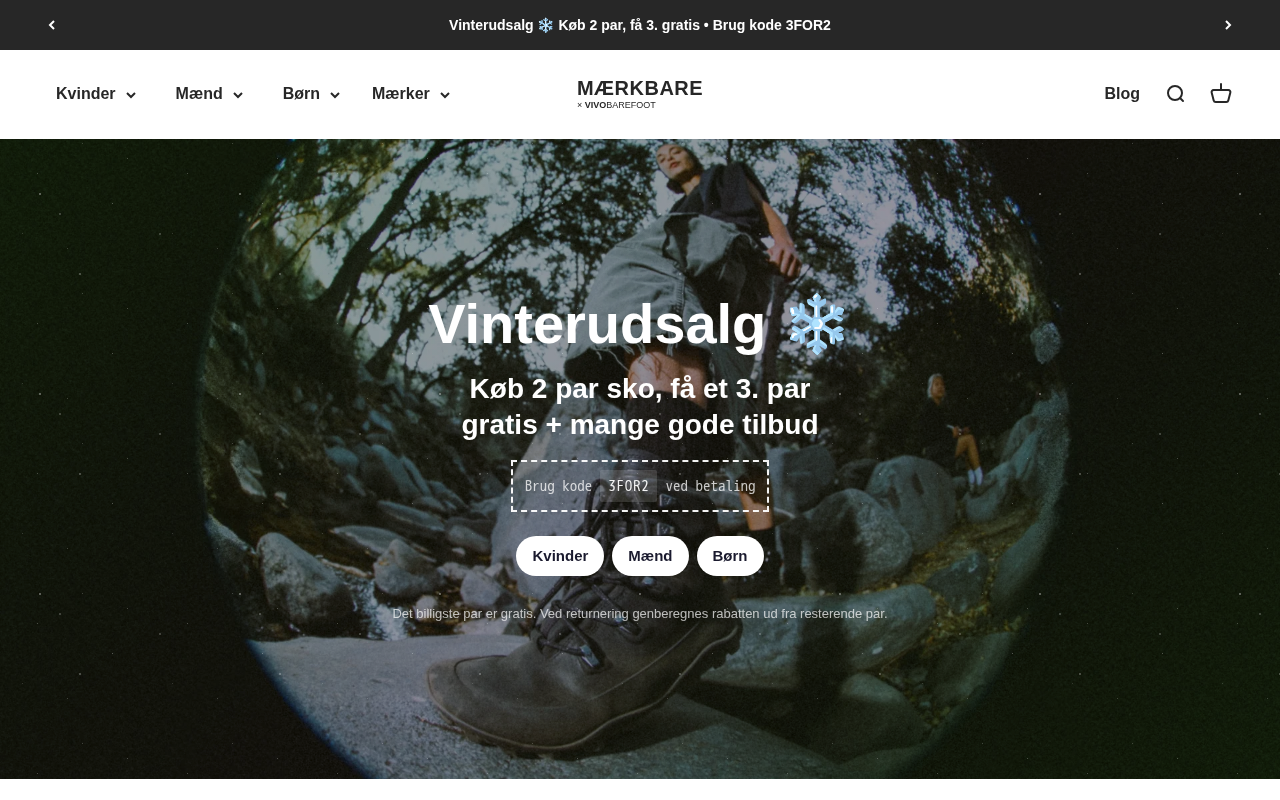Viewport: 1280px width, 800px height.
Task: Click the snowflake emoji in the hero title
Action: (x=816, y=324)
